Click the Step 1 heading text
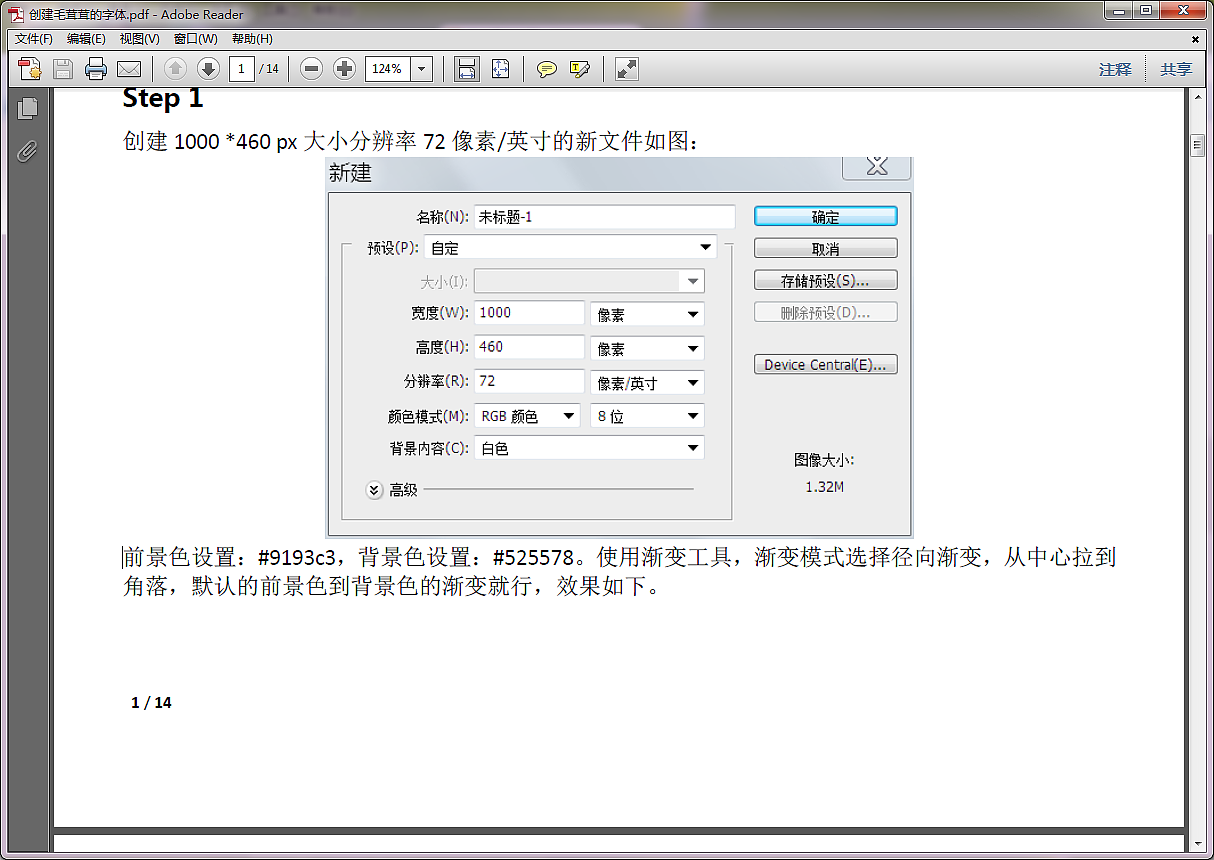Image resolution: width=1214 pixels, height=860 pixels. point(163,99)
